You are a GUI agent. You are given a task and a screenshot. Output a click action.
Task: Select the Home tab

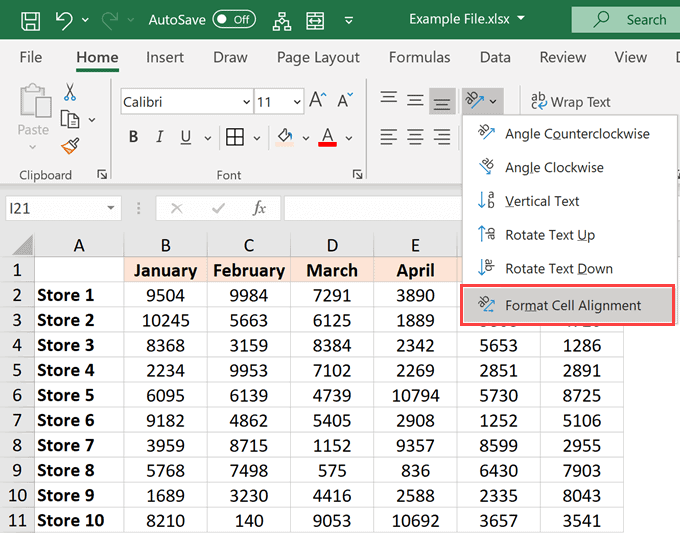pyautogui.click(x=97, y=57)
